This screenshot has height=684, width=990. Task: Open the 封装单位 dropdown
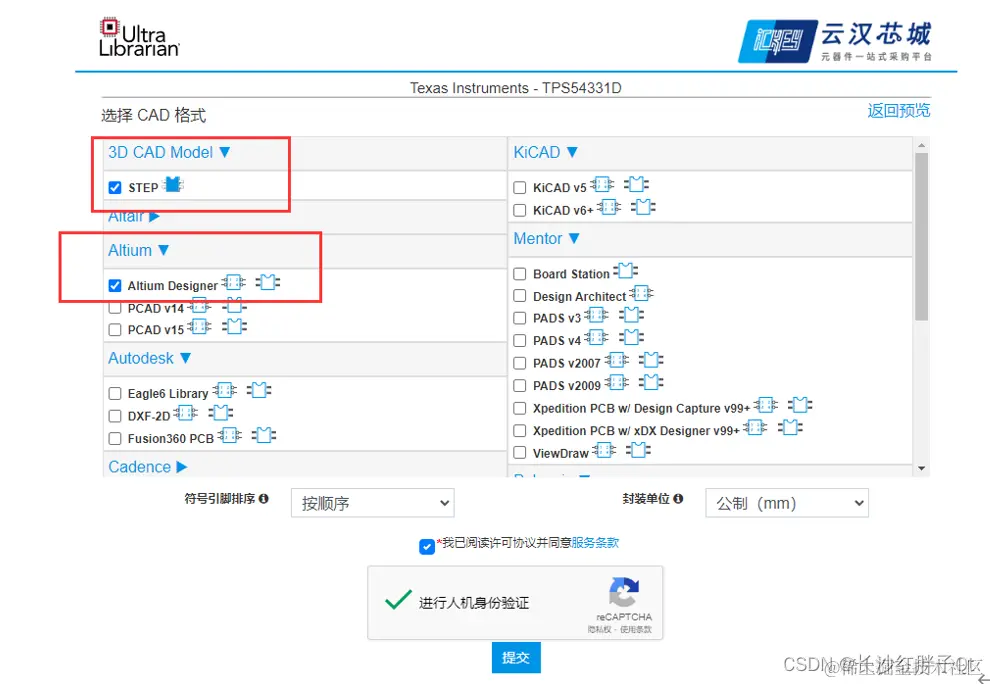pyautogui.click(x=787, y=503)
